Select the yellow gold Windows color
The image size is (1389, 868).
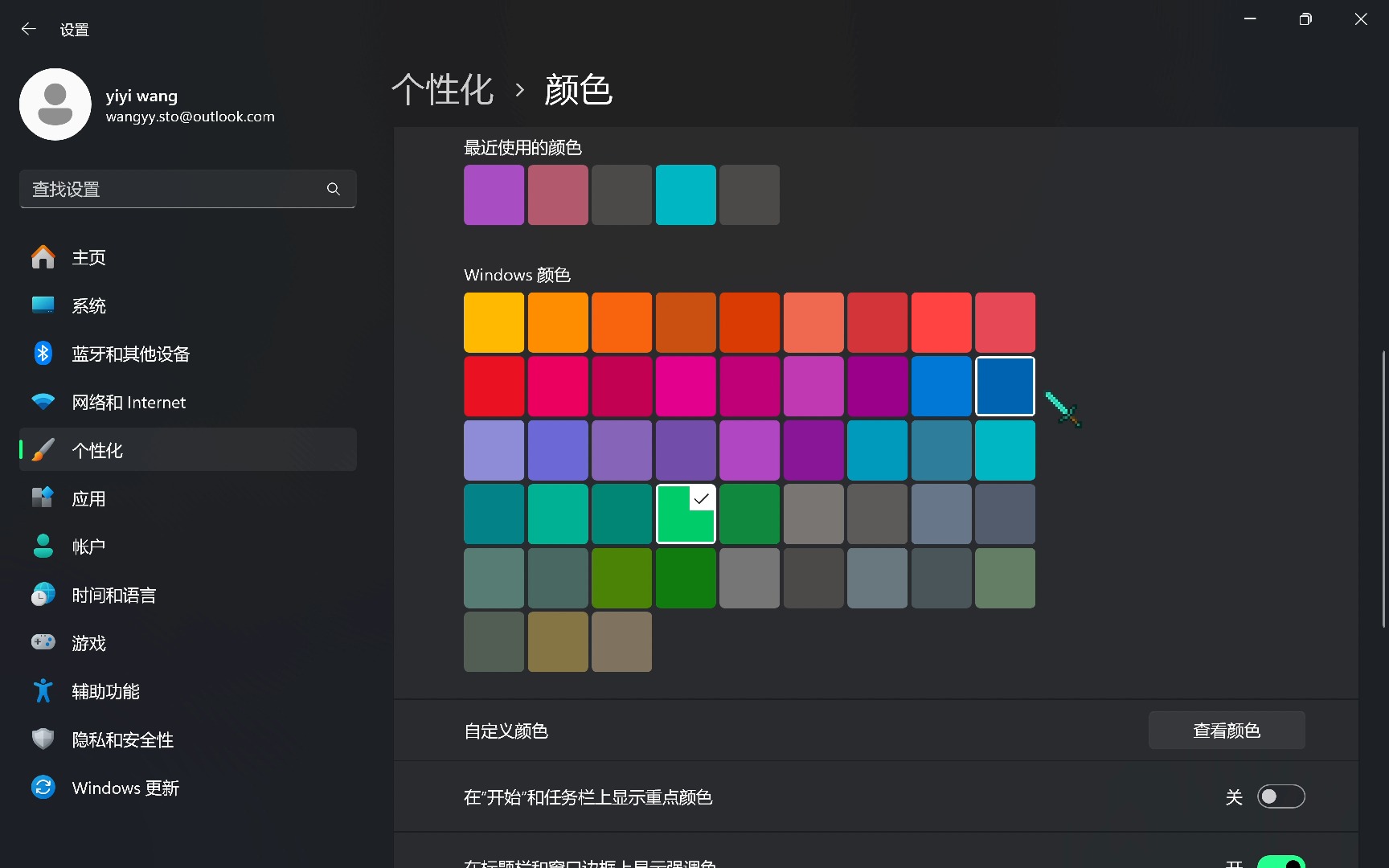(494, 323)
